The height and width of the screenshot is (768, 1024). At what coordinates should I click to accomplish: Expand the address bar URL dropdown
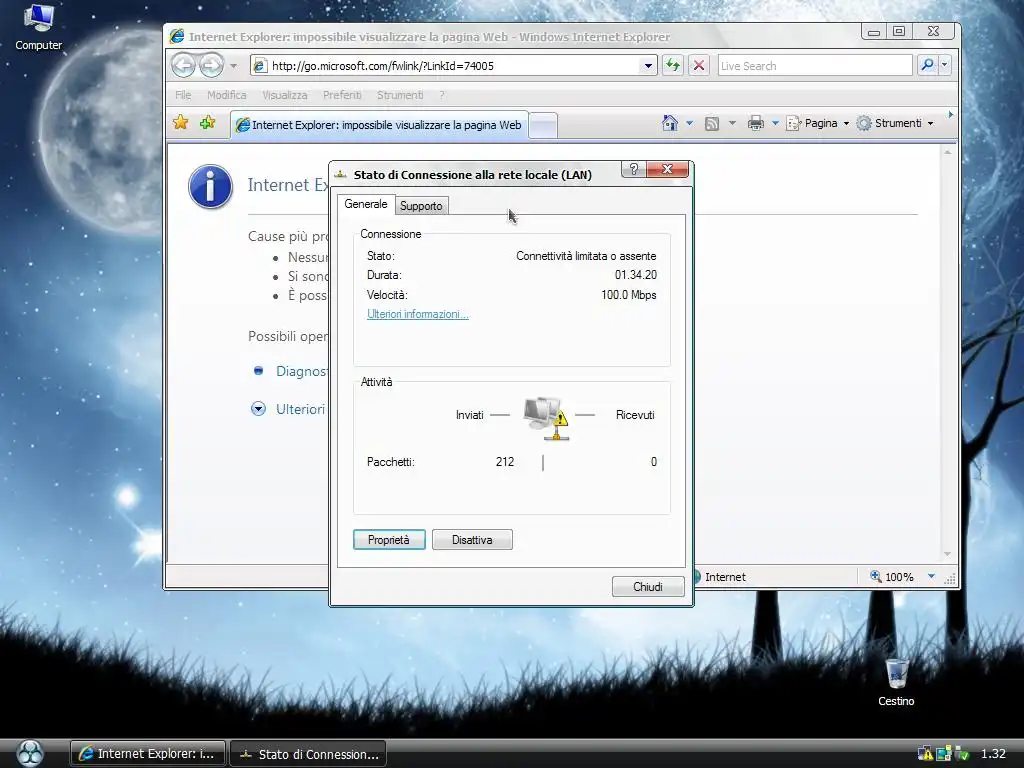648,66
